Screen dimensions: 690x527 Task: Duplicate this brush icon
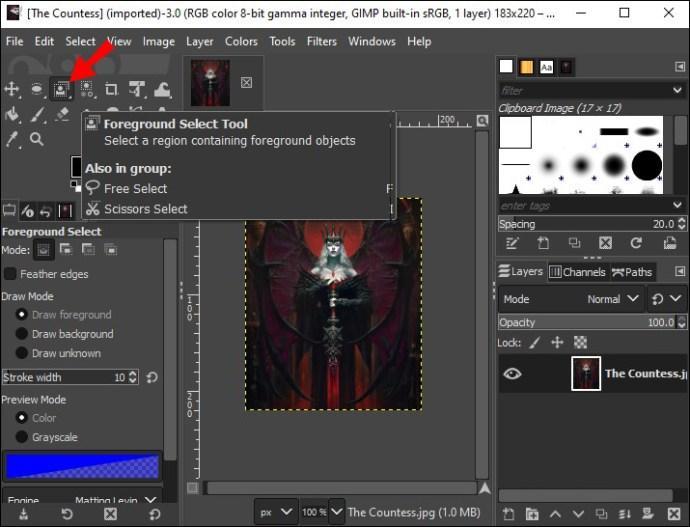coord(574,243)
